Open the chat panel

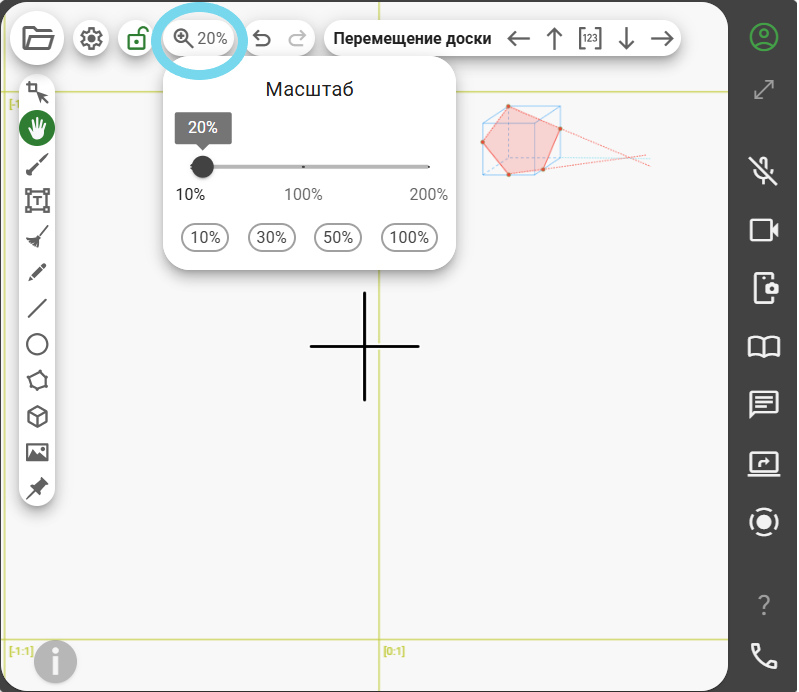click(x=764, y=405)
